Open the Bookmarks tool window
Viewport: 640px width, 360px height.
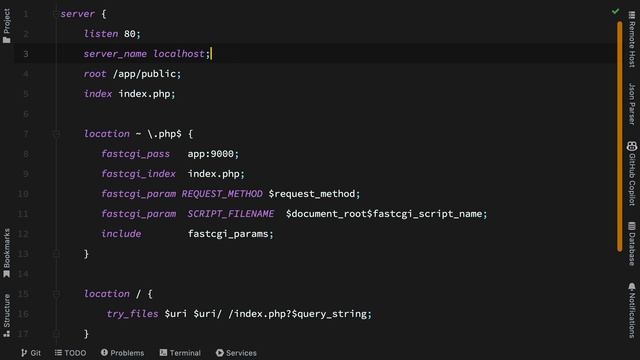point(7,253)
